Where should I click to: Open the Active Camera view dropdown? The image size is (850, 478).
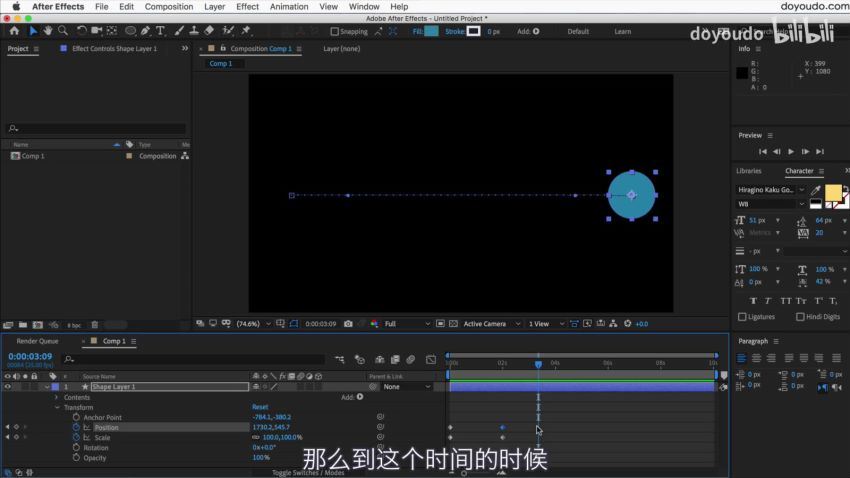492,324
